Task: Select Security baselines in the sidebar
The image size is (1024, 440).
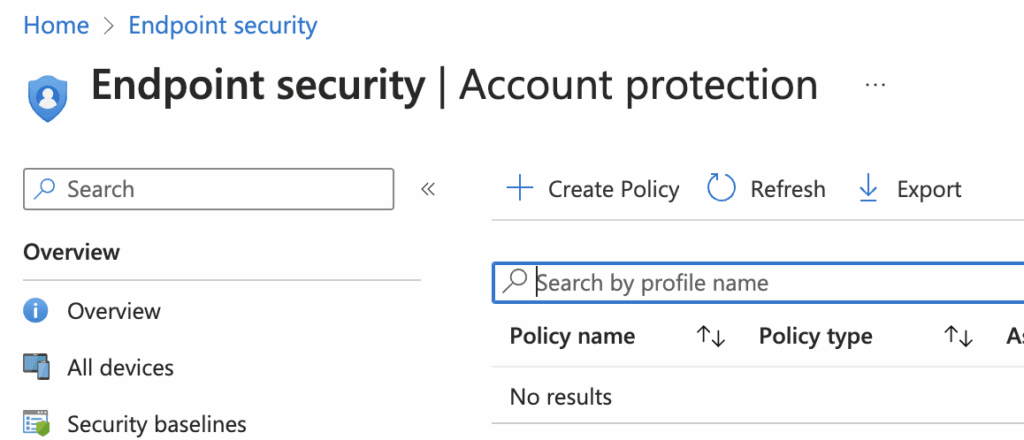Action: tap(156, 424)
